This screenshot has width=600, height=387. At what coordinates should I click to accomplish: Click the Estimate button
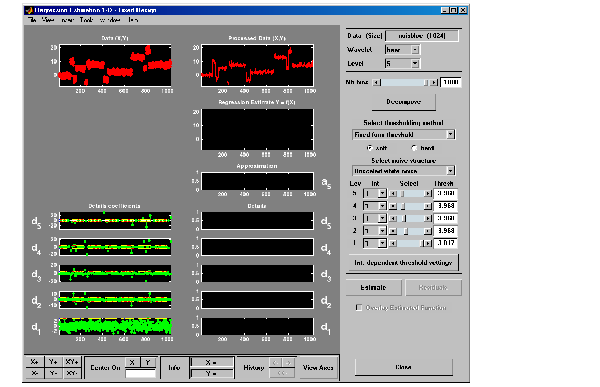(373, 287)
